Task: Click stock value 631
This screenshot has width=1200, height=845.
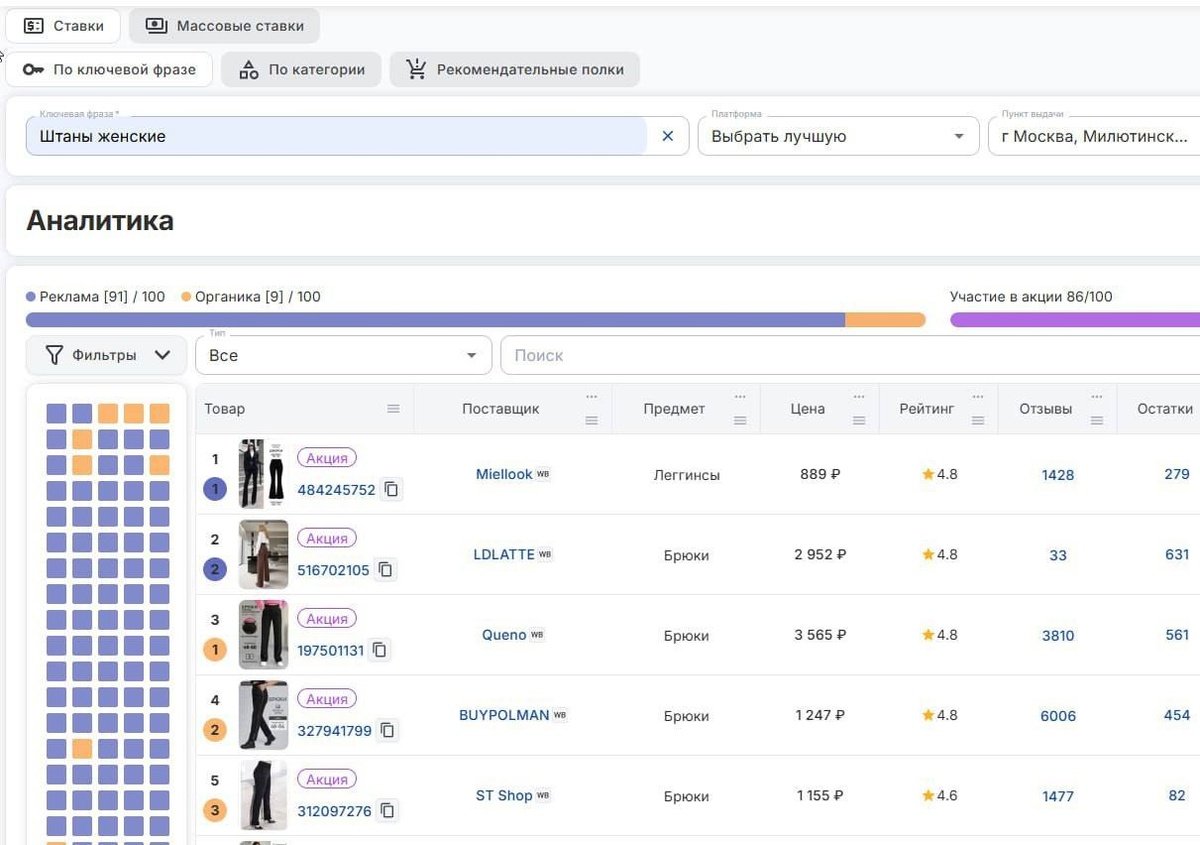Action: pyautogui.click(x=1177, y=554)
